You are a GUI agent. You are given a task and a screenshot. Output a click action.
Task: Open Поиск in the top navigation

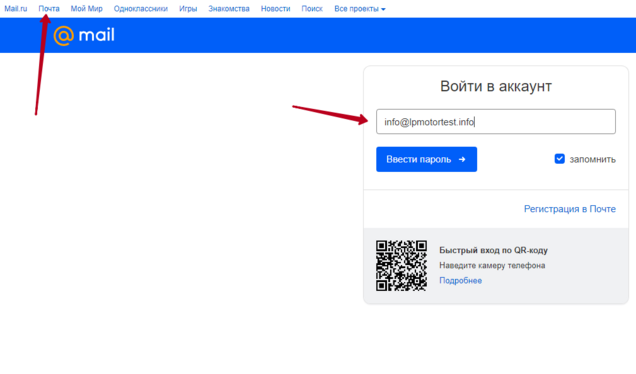click(312, 9)
